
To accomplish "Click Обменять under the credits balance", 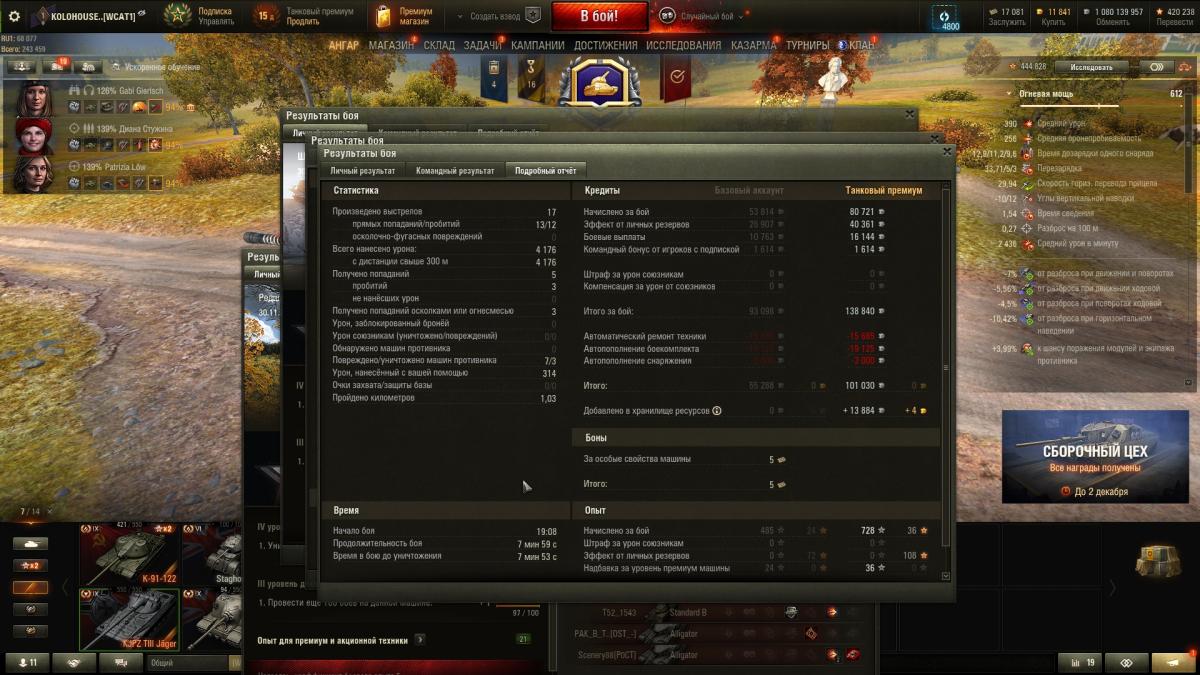I will point(1112,21).
